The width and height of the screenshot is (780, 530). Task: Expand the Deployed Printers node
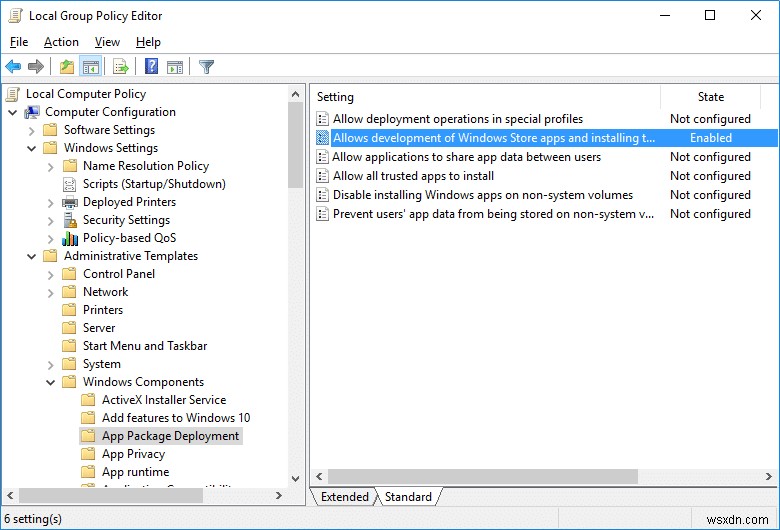point(50,203)
